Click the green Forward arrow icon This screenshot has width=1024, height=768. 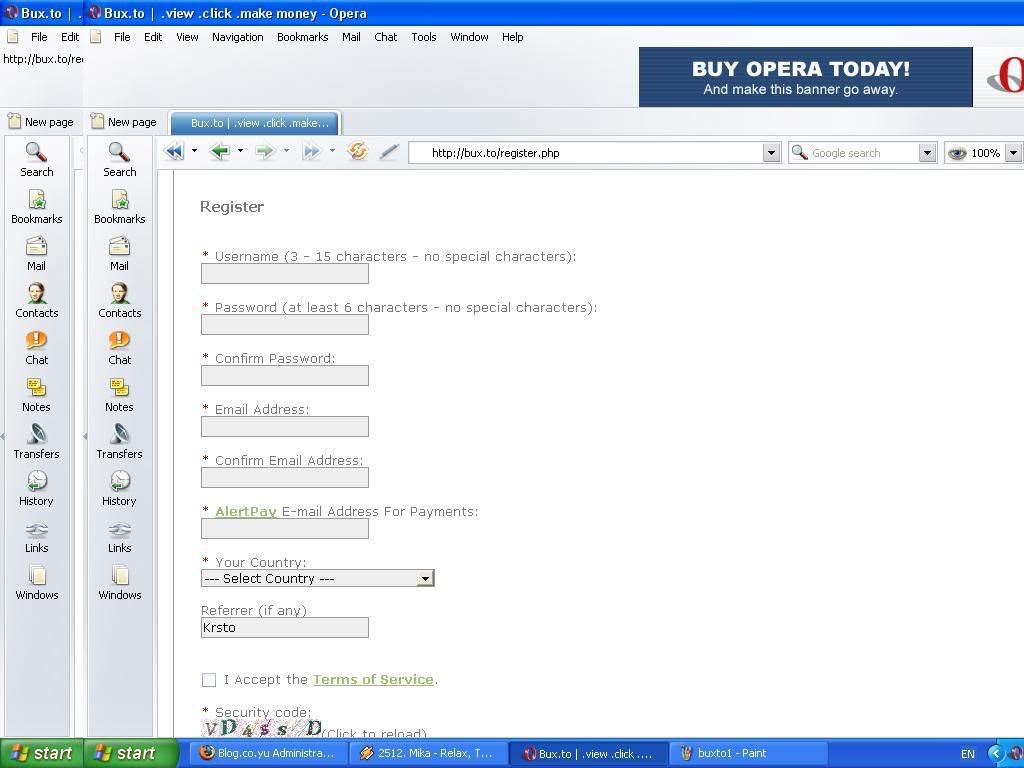265,152
